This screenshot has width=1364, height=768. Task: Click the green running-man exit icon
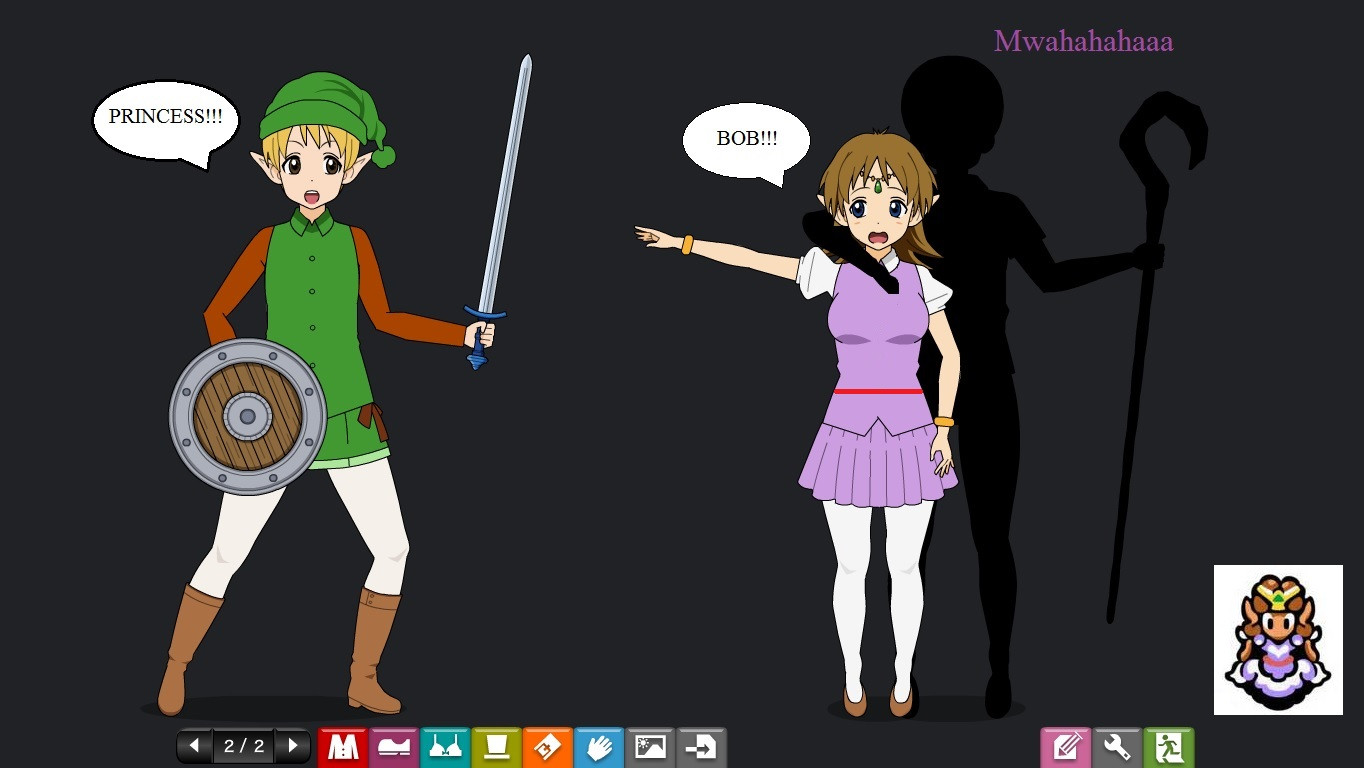click(1169, 747)
